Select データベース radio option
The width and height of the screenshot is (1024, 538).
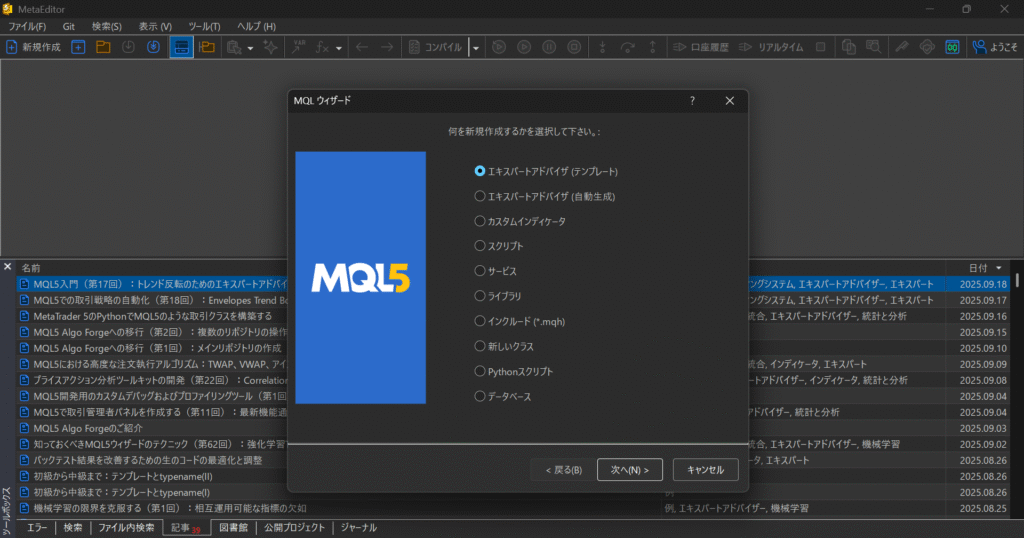click(x=480, y=396)
